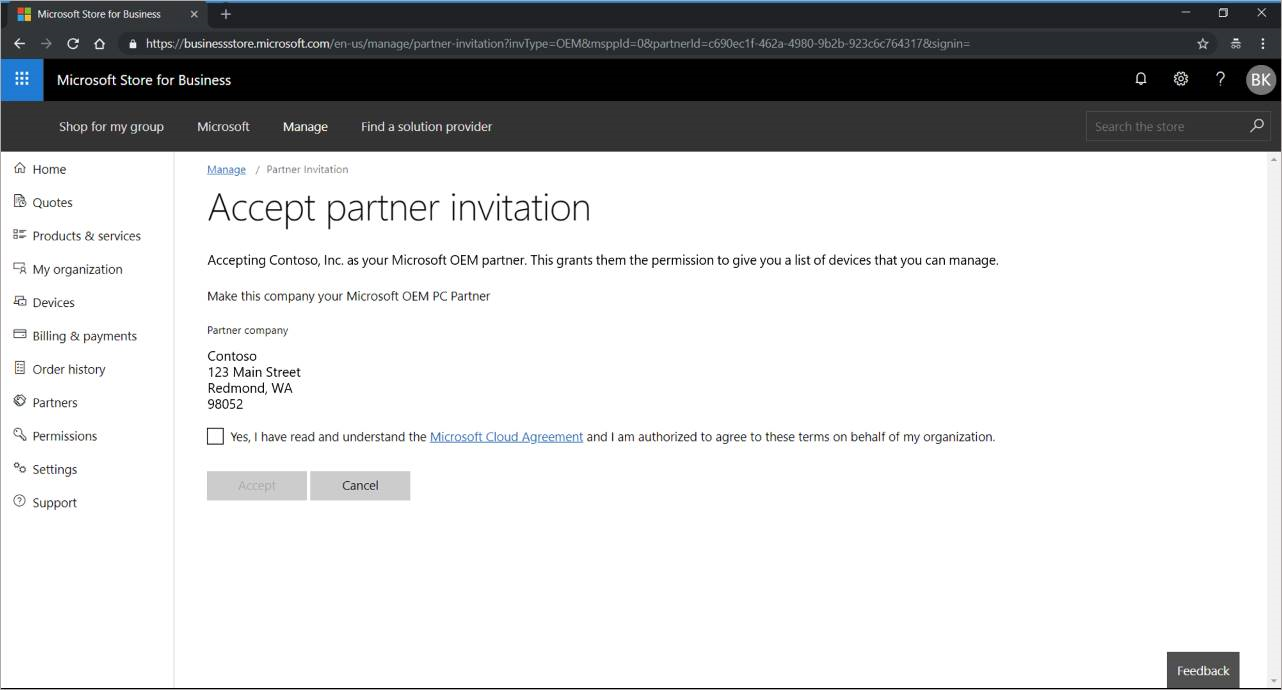The width and height of the screenshot is (1282, 690).
Task: Open the notifications bell icon
Action: (x=1140, y=79)
